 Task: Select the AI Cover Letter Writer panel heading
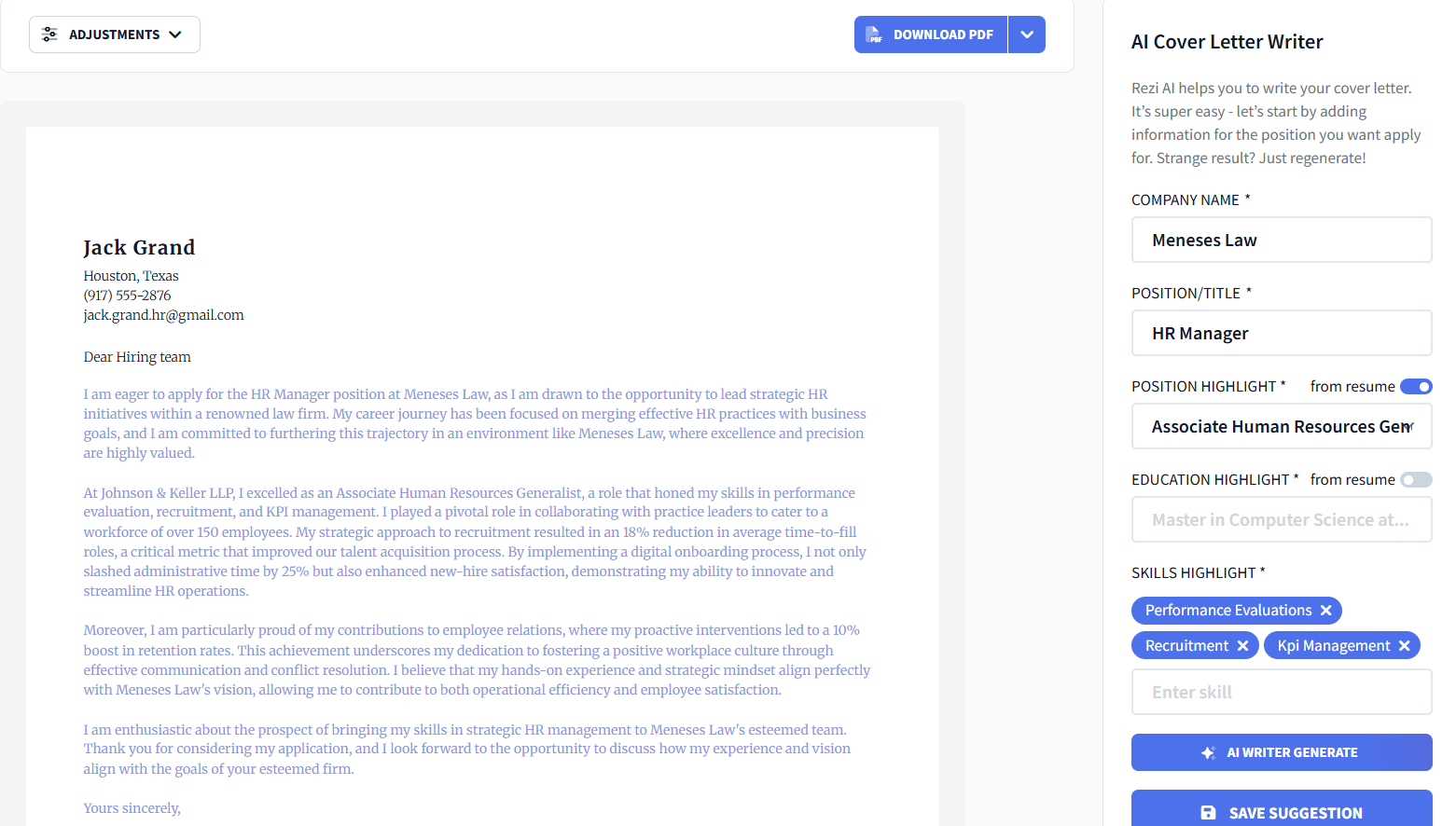tap(1227, 41)
